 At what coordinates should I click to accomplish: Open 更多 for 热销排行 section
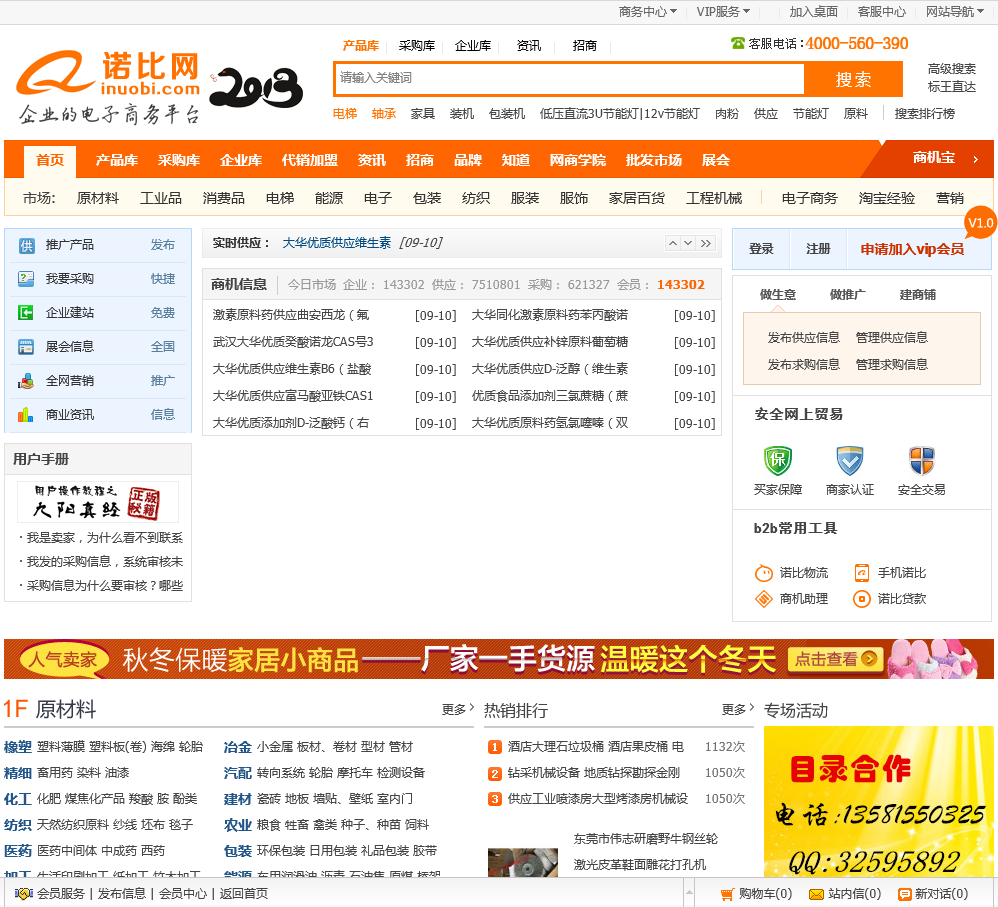[738, 708]
